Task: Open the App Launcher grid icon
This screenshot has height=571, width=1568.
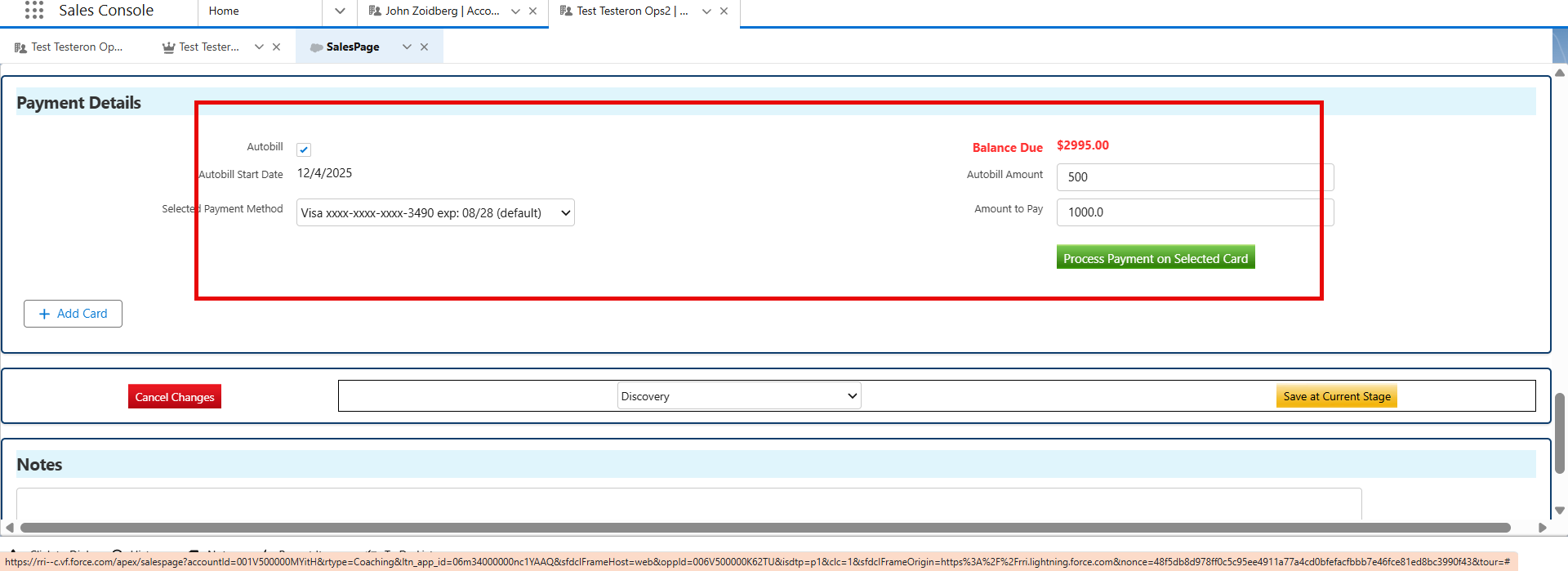Action: tap(33, 11)
